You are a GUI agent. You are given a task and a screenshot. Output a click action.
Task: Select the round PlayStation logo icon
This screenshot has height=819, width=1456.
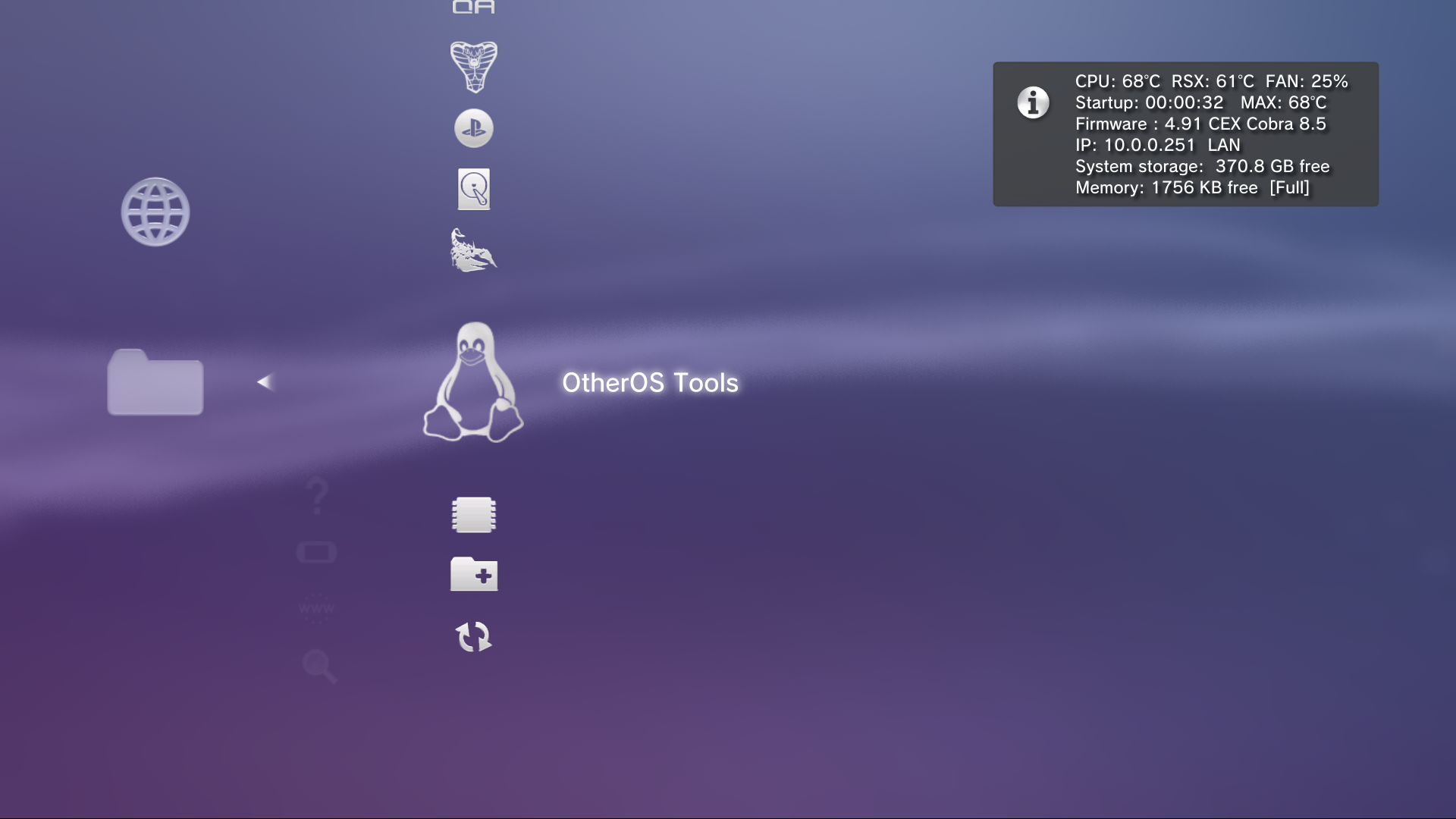474,128
